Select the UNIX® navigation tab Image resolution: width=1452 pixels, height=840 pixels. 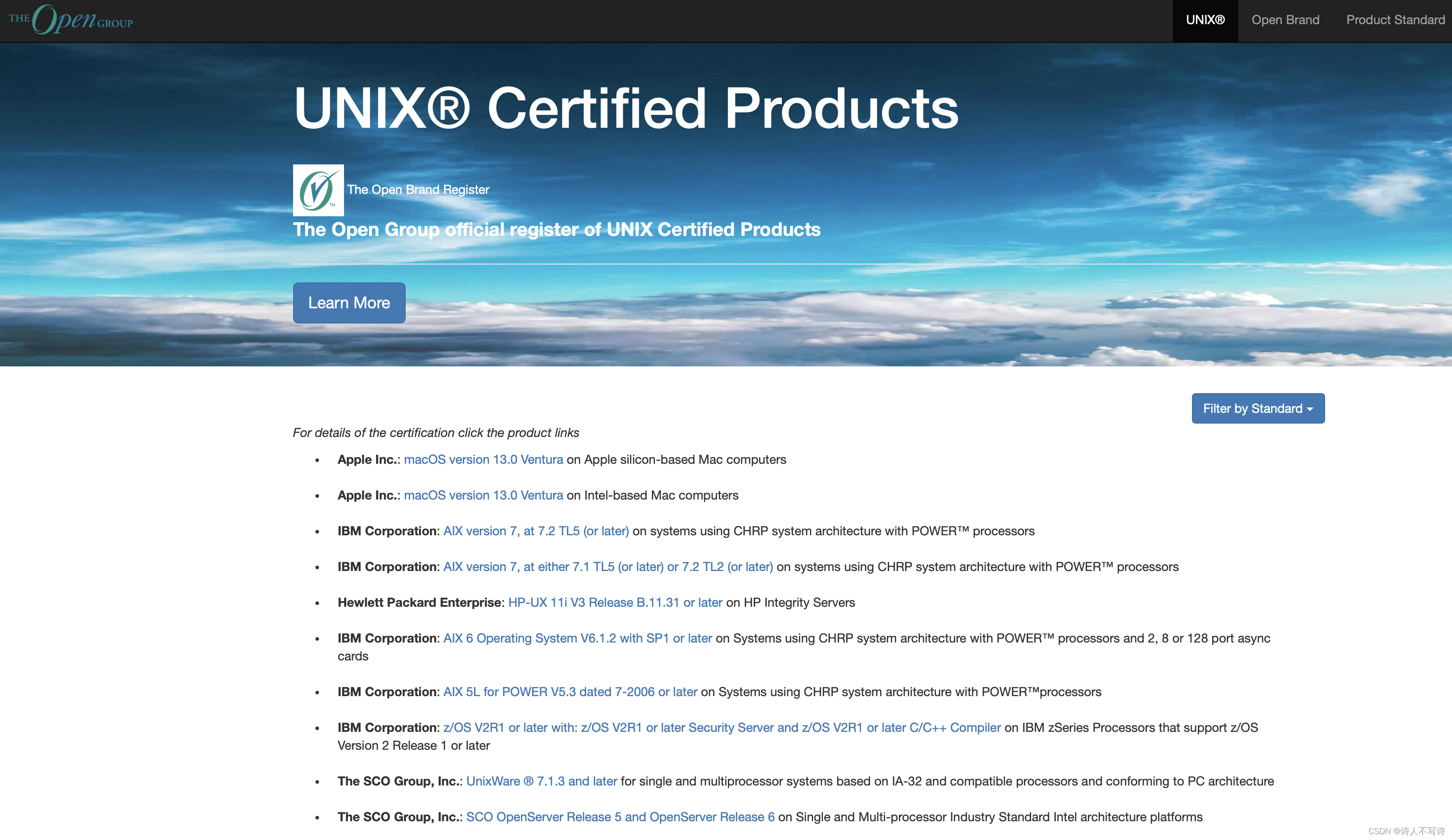(x=1205, y=20)
